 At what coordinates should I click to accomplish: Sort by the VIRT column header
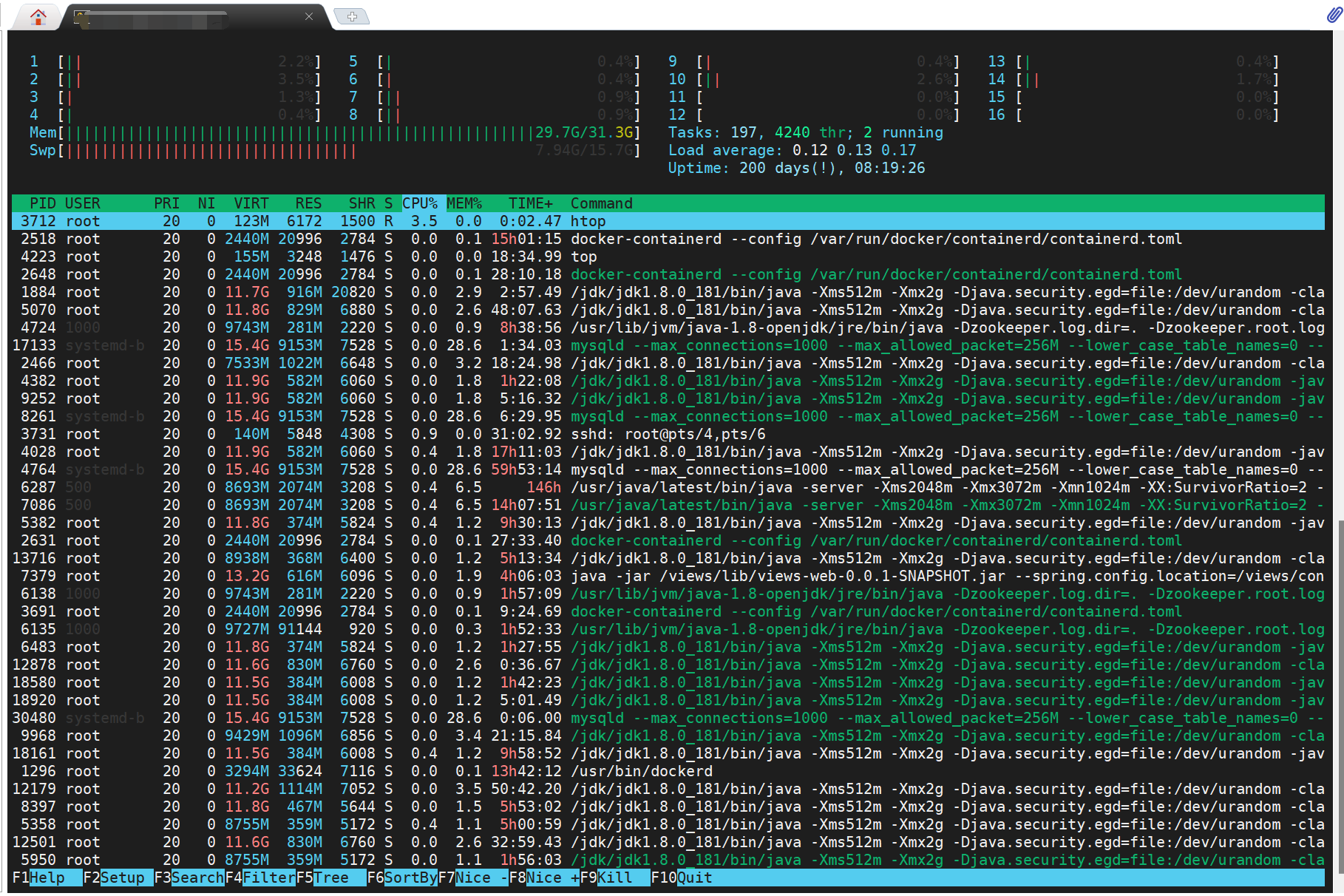click(x=251, y=203)
